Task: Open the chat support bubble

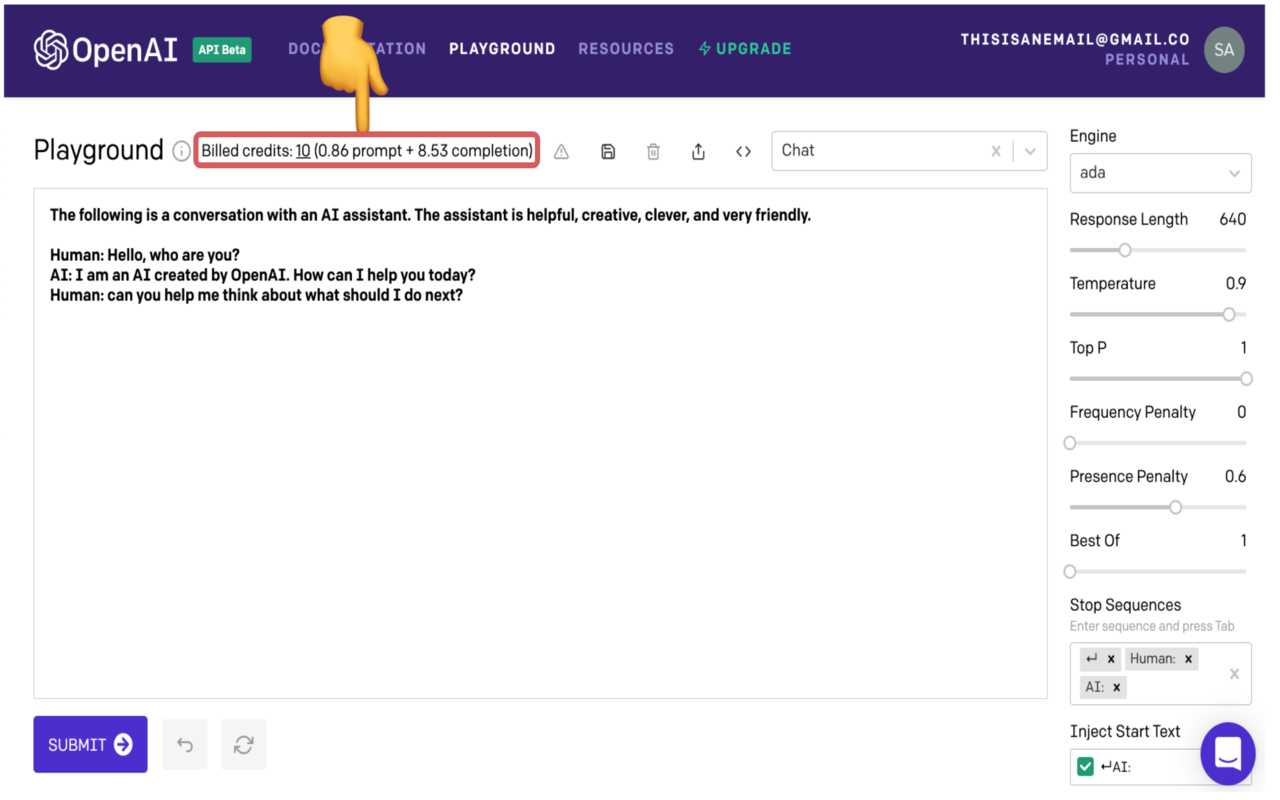Action: 1227,753
